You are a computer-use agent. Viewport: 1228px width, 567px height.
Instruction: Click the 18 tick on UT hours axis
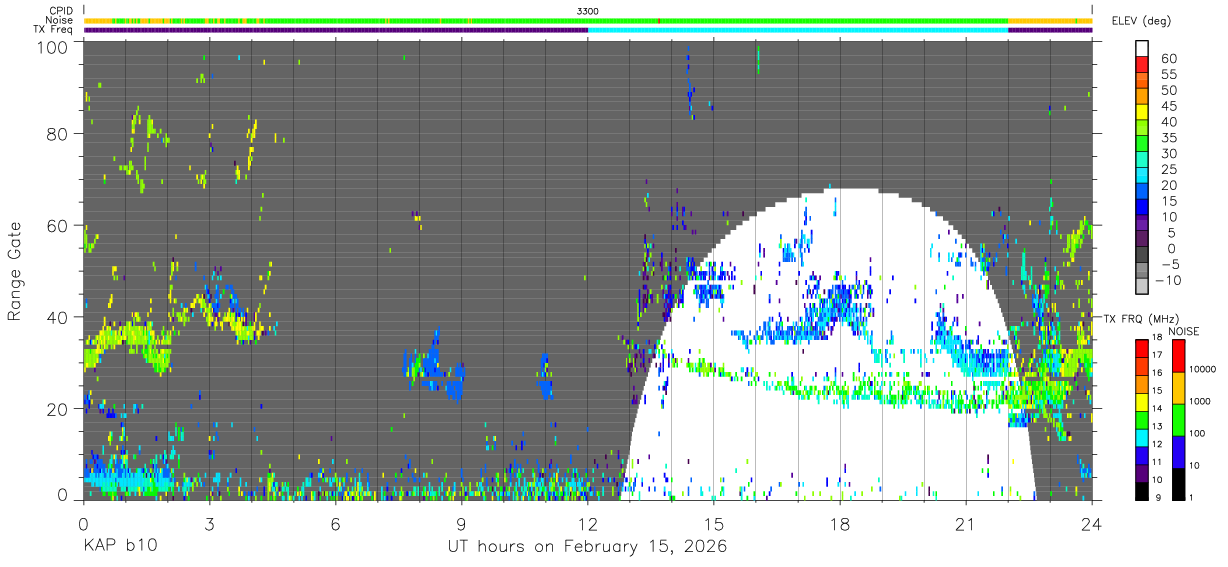[840, 524]
